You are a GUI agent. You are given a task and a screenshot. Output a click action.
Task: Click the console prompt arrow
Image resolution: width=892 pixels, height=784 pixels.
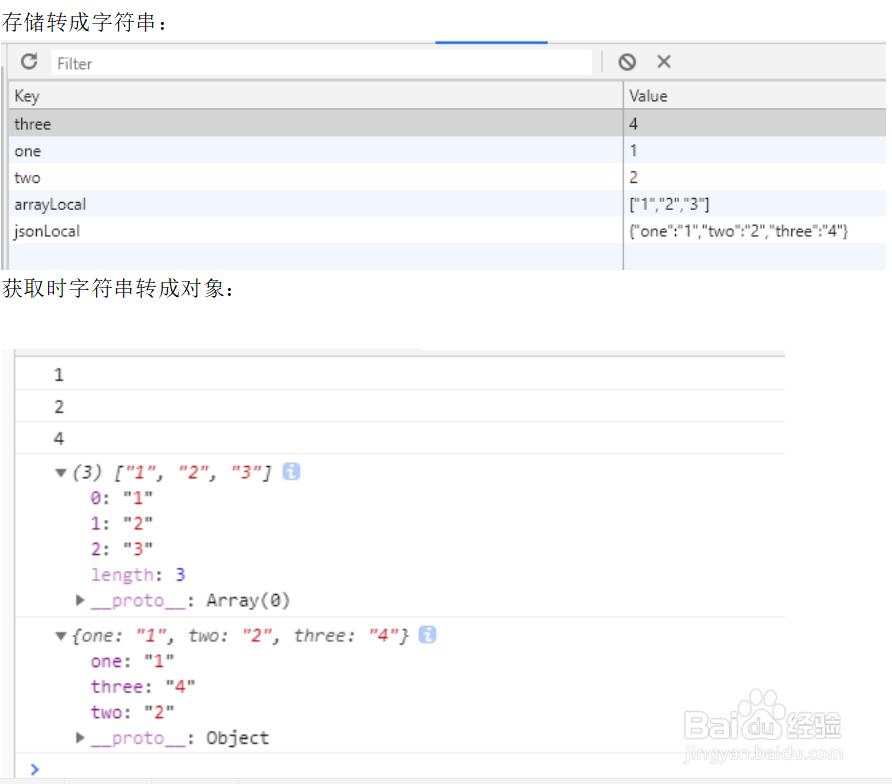pyautogui.click(x=35, y=769)
